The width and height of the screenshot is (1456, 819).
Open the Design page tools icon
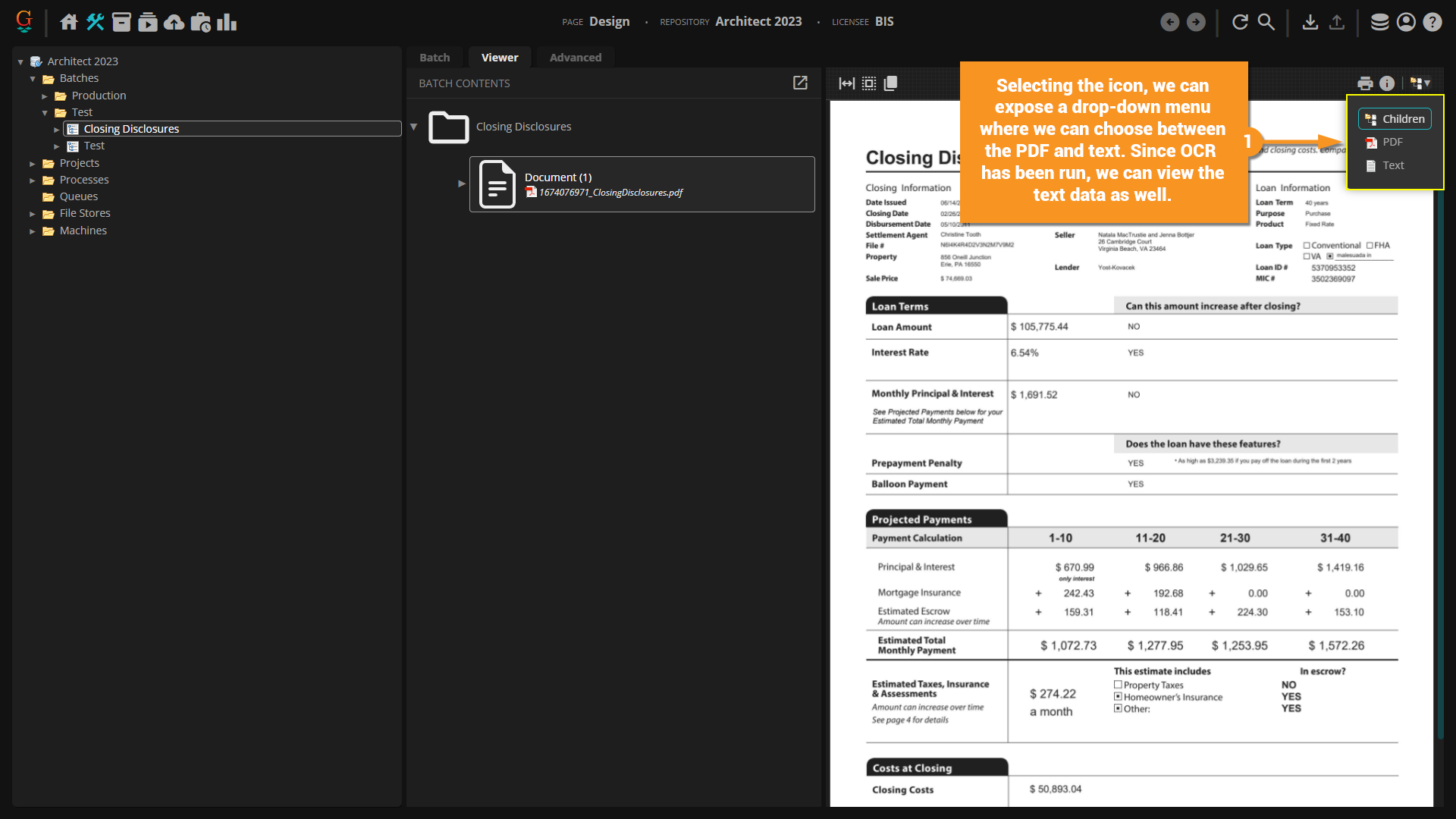(95, 22)
